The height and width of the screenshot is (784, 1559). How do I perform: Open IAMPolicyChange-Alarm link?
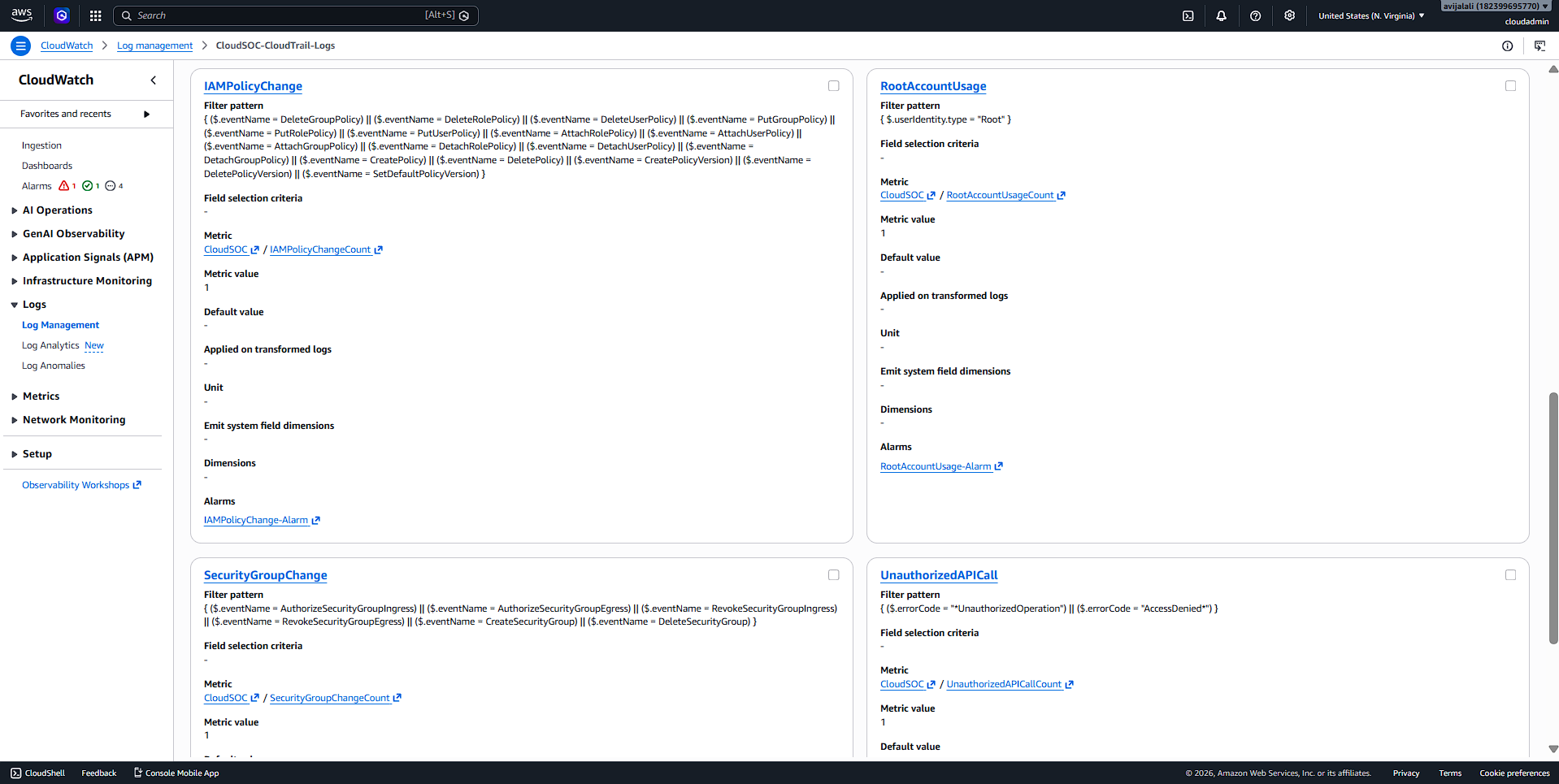point(262,520)
